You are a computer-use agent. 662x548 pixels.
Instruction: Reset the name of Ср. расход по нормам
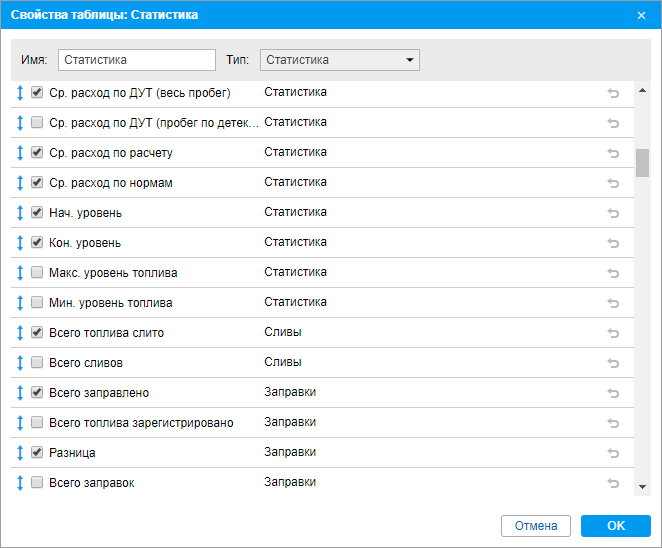pos(613,183)
